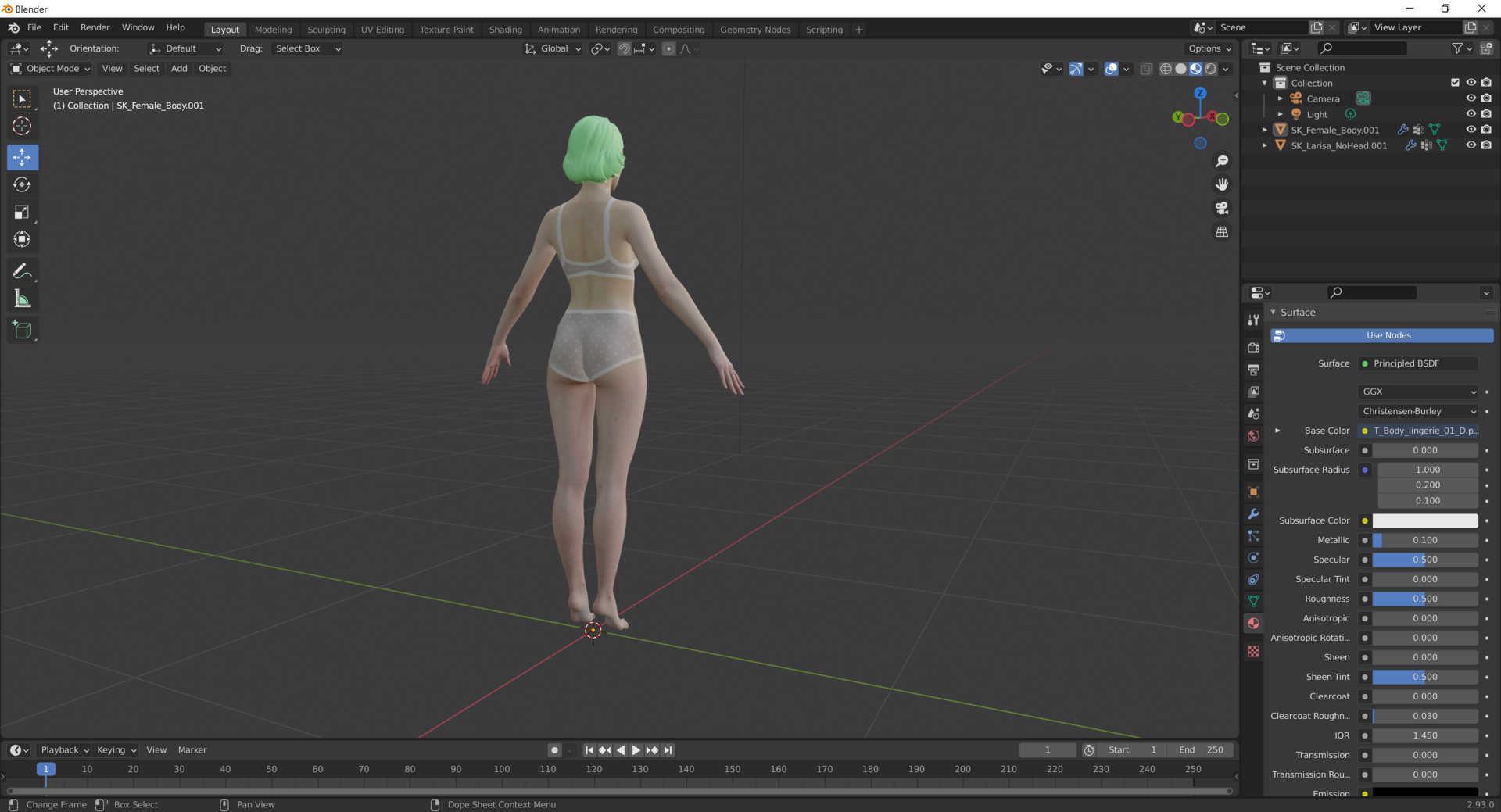Toggle camera view icon in viewport
Screen dimensions: 1501x812
click(1222, 208)
